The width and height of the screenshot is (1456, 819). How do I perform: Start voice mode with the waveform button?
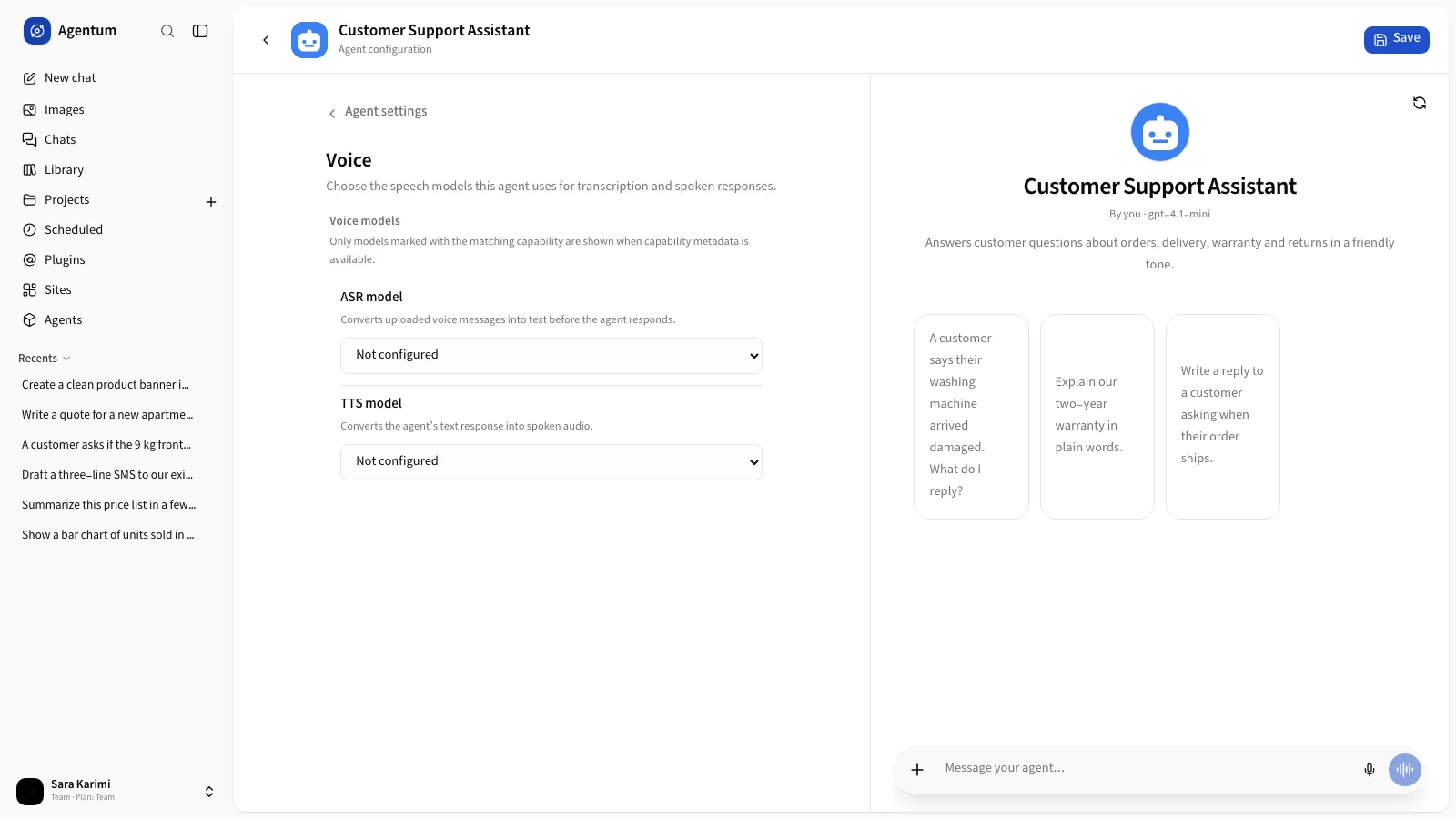coord(1405,770)
